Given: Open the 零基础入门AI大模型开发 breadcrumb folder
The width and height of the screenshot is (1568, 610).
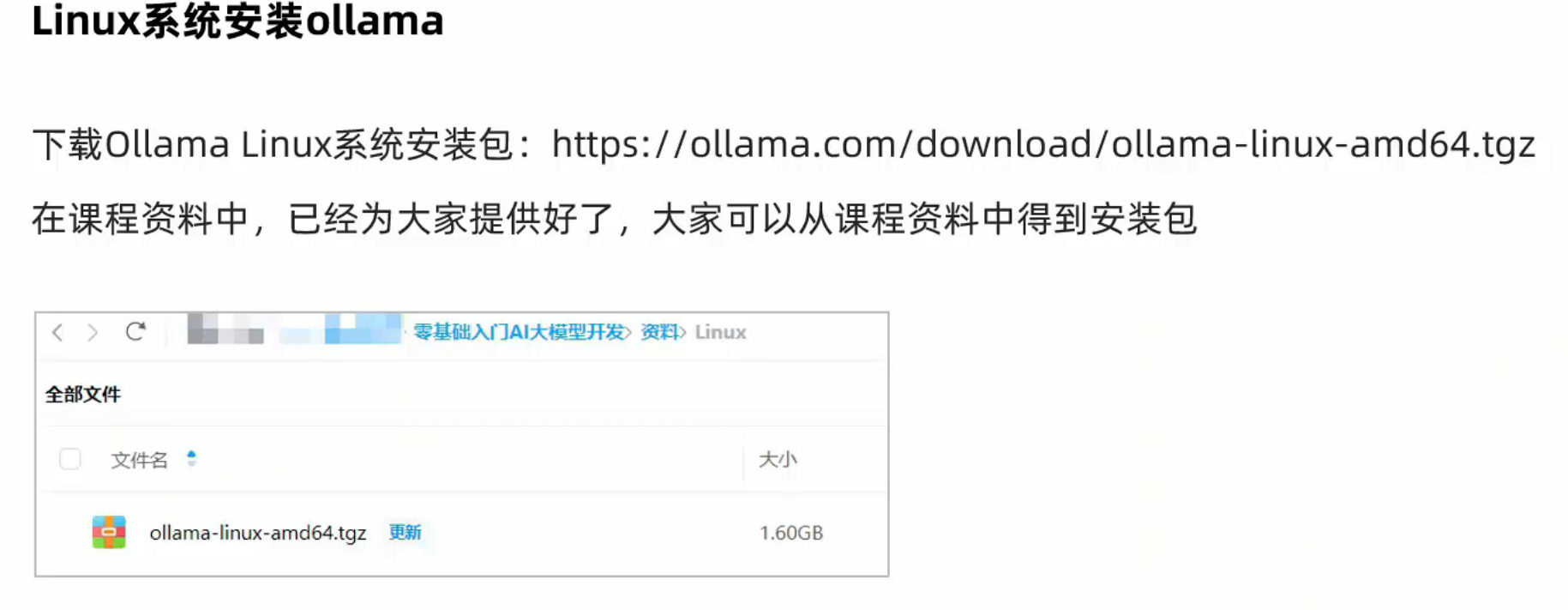Looking at the screenshot, I should (x=519, y=332).
